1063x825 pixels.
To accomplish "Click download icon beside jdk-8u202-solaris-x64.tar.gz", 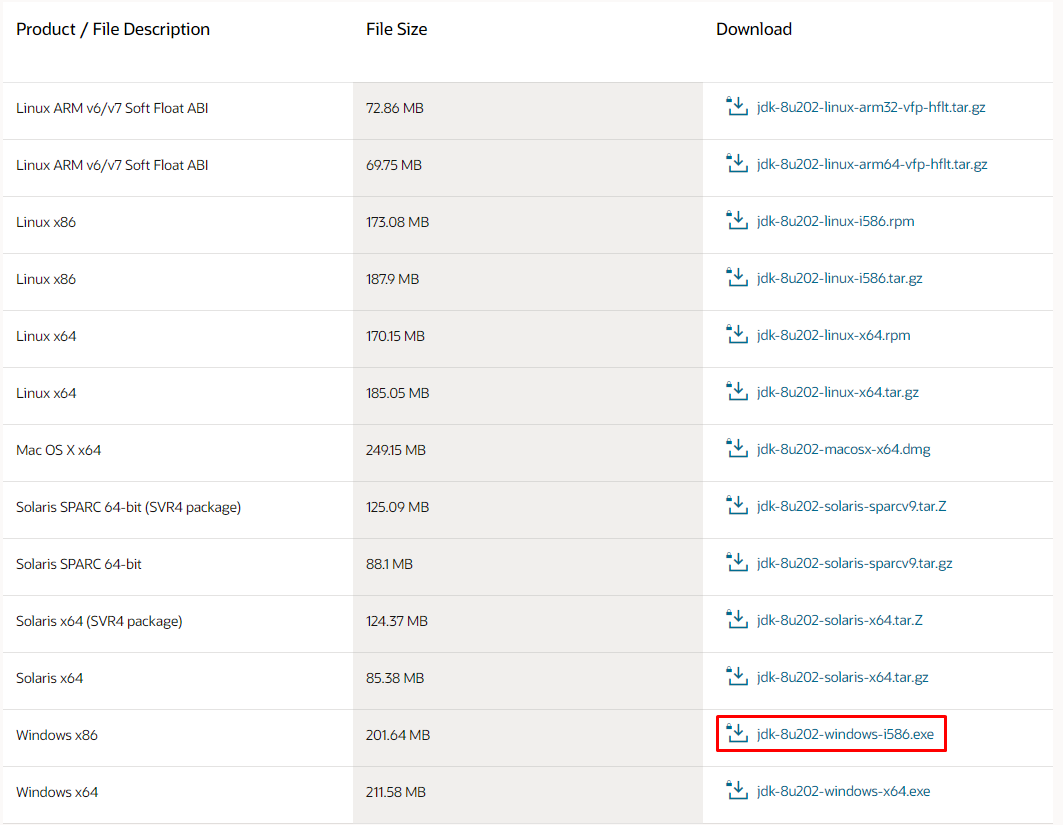I will (737, 676).
